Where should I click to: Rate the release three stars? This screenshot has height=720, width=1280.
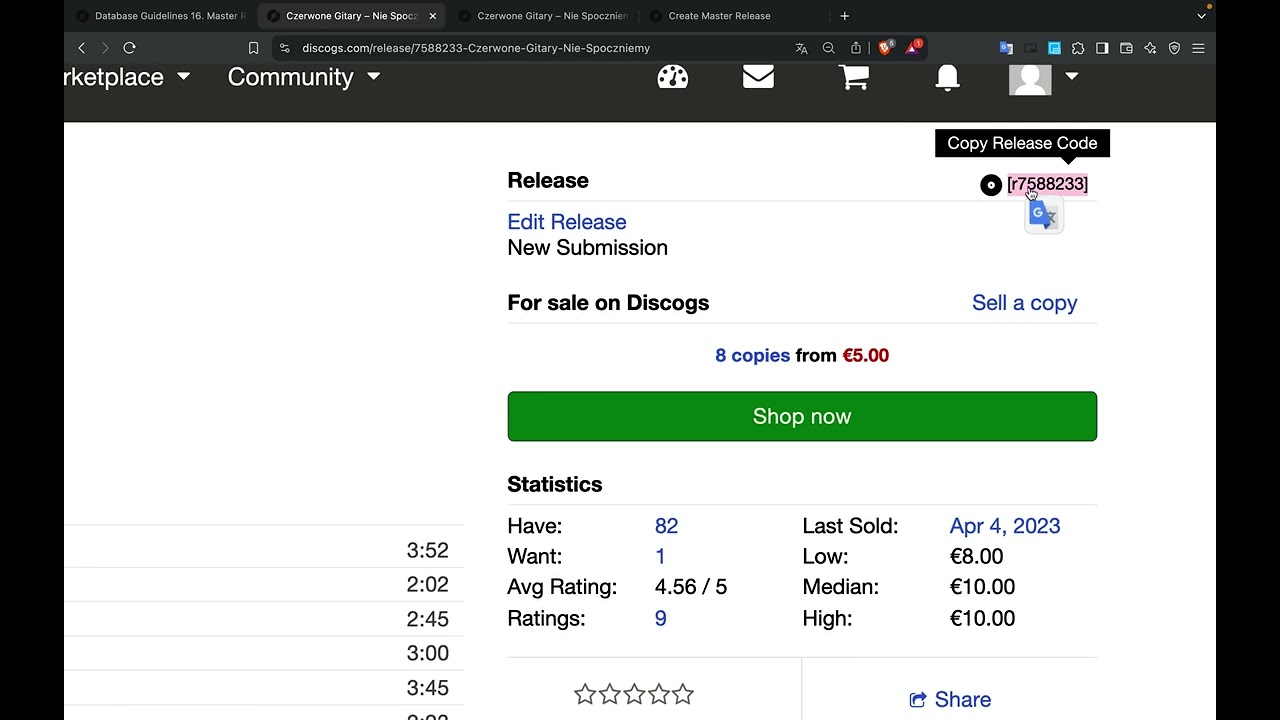(x=634, y=694)
